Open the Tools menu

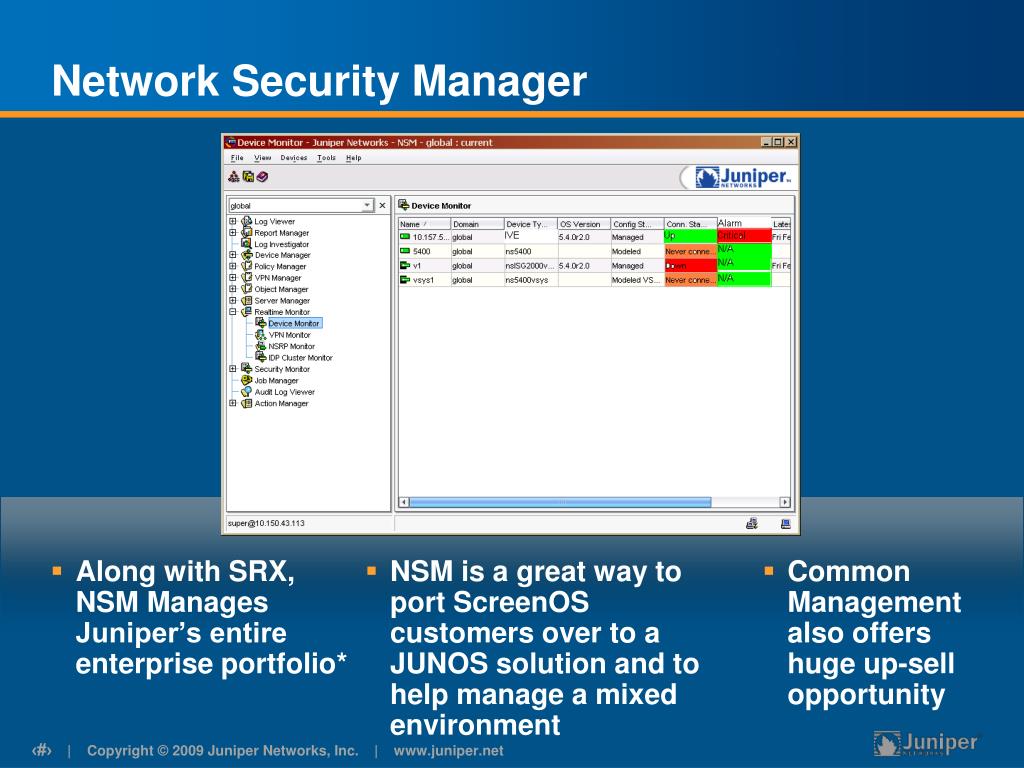(x=326, y=158)
